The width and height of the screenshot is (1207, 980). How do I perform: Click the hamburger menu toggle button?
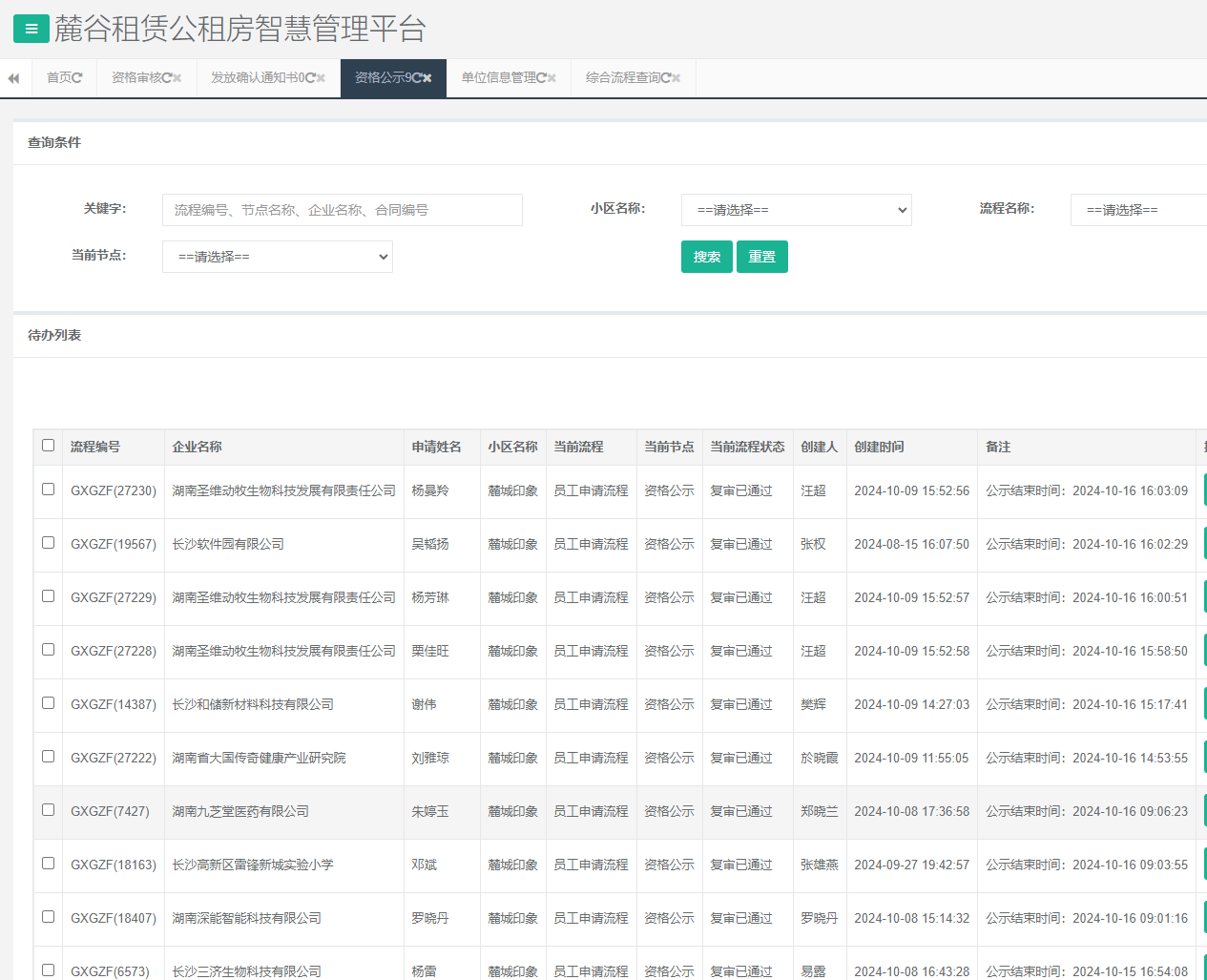[31, 29]
